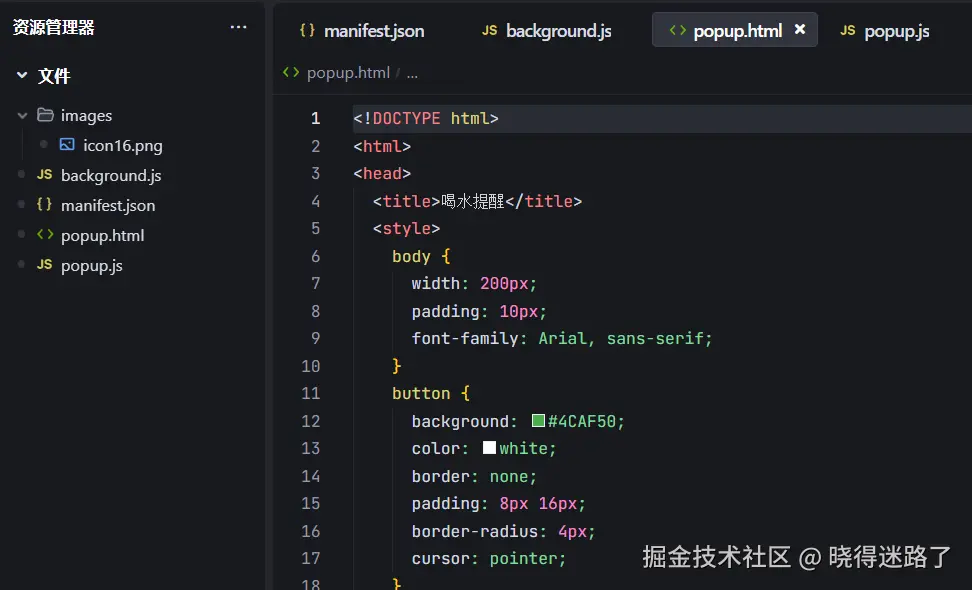Click the 喝水提醒 title text in code
The width and height of the screenshot is (972, 590).
point(473,201)
